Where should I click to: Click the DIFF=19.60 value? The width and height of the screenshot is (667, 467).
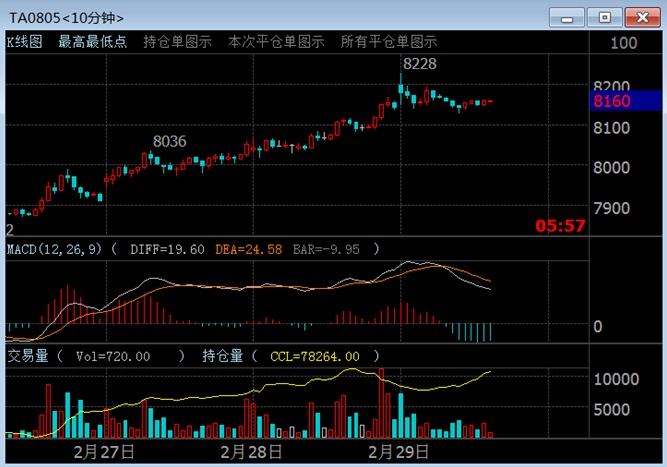point(167,249)
